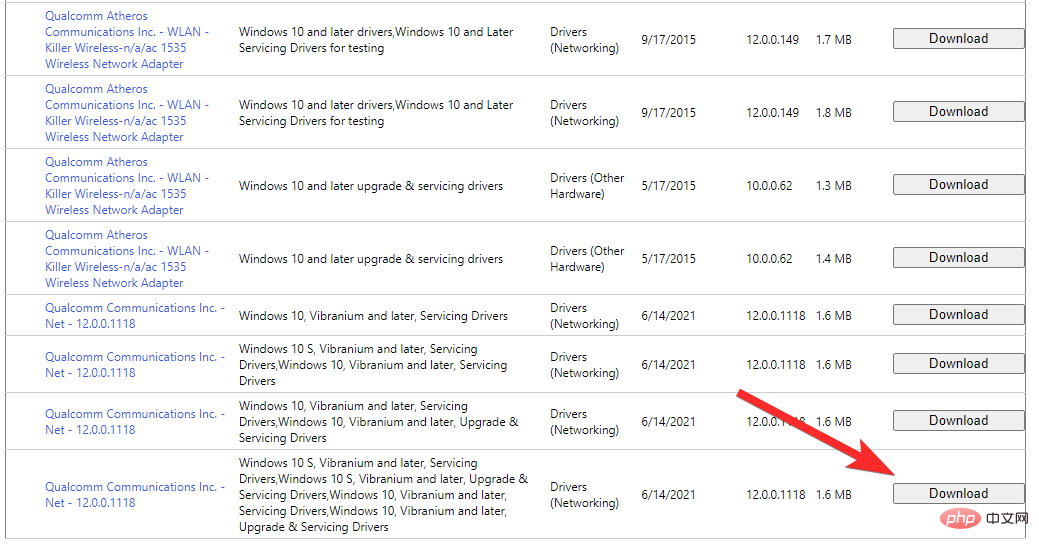Click Drivers (Other Hardware) in the 1.4 MB row

point(587,258)
